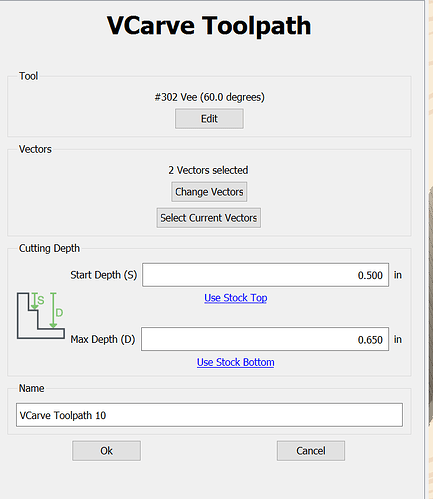Click the green D arrow in depth diagram

53,310
